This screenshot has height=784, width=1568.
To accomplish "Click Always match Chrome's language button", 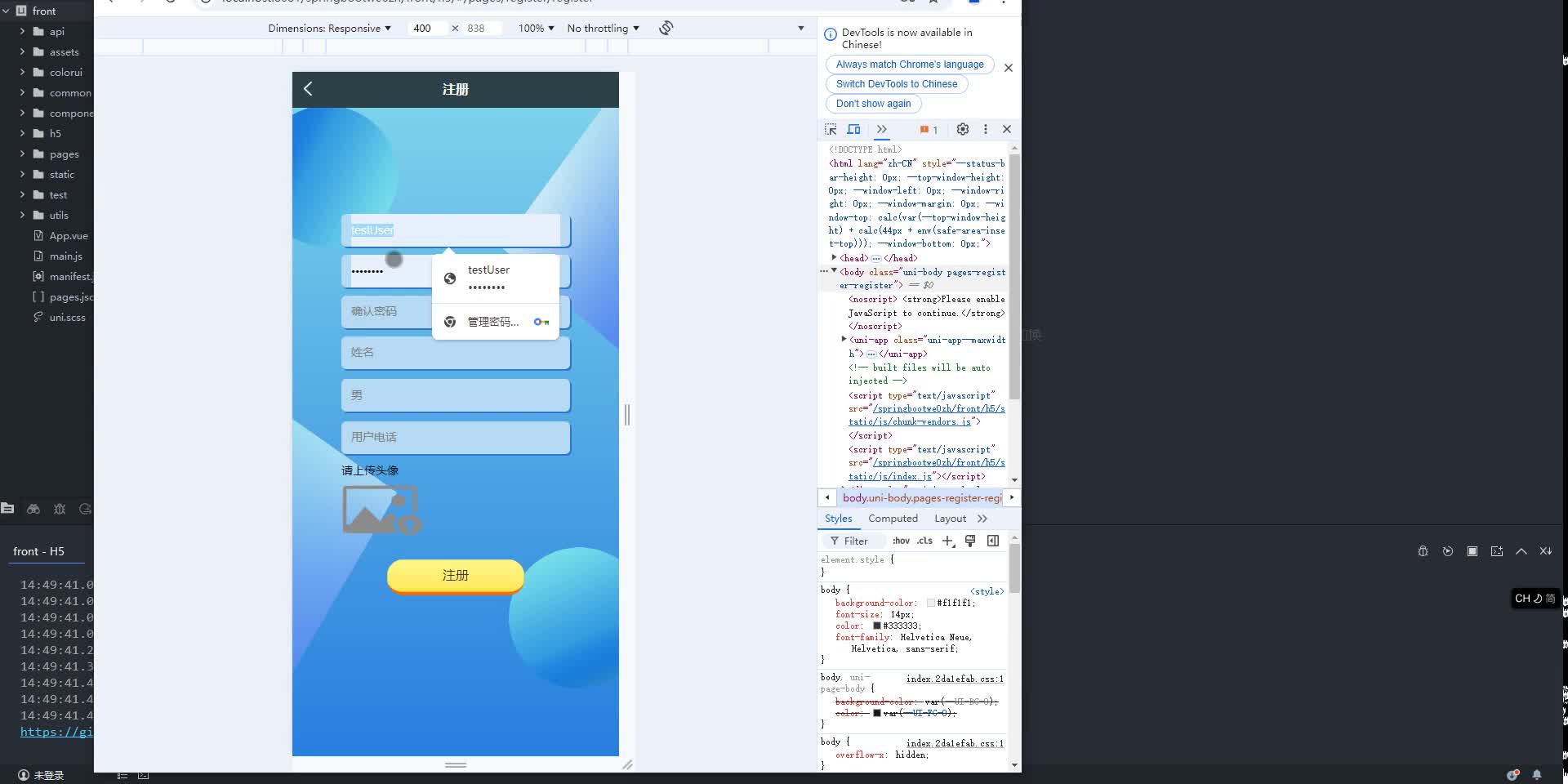I will point(910,65).
